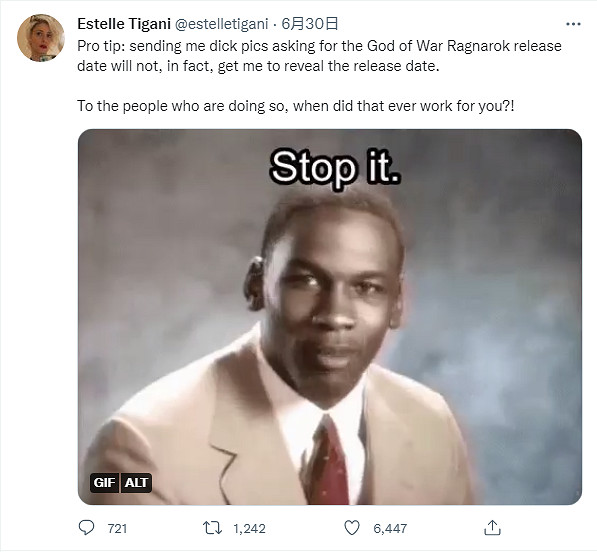Click the tweet text about Ragnarok release
The width and height of the screenshot is (597, 552).
coord(319,56)
